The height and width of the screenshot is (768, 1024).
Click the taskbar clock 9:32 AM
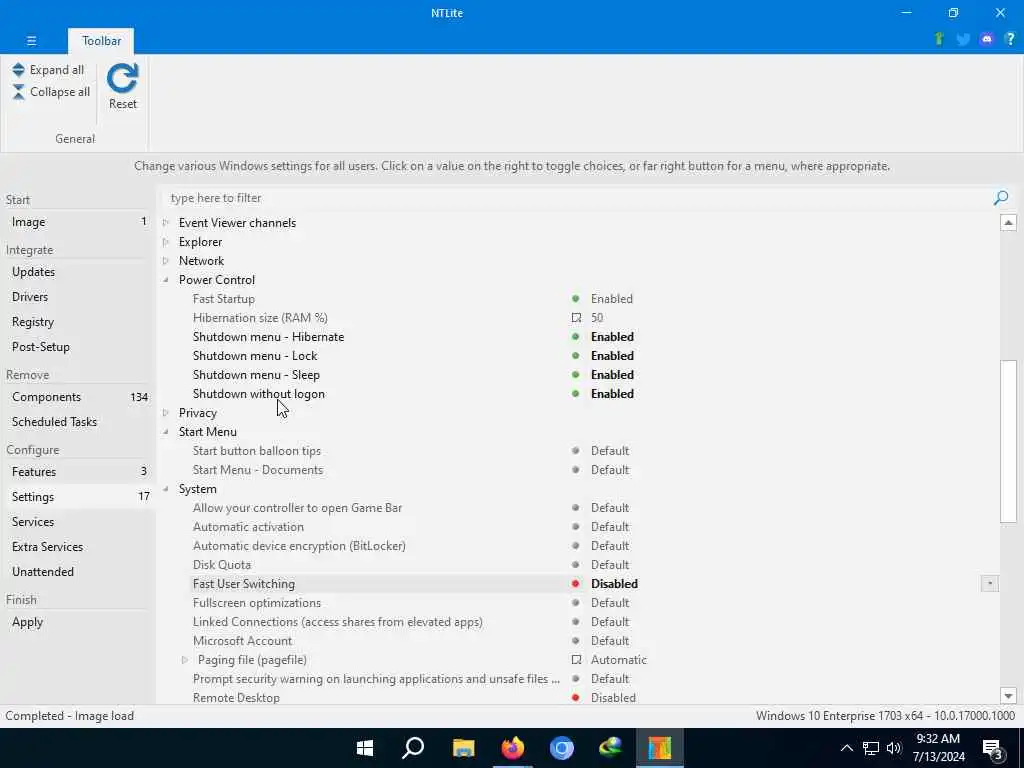(938, 739)
